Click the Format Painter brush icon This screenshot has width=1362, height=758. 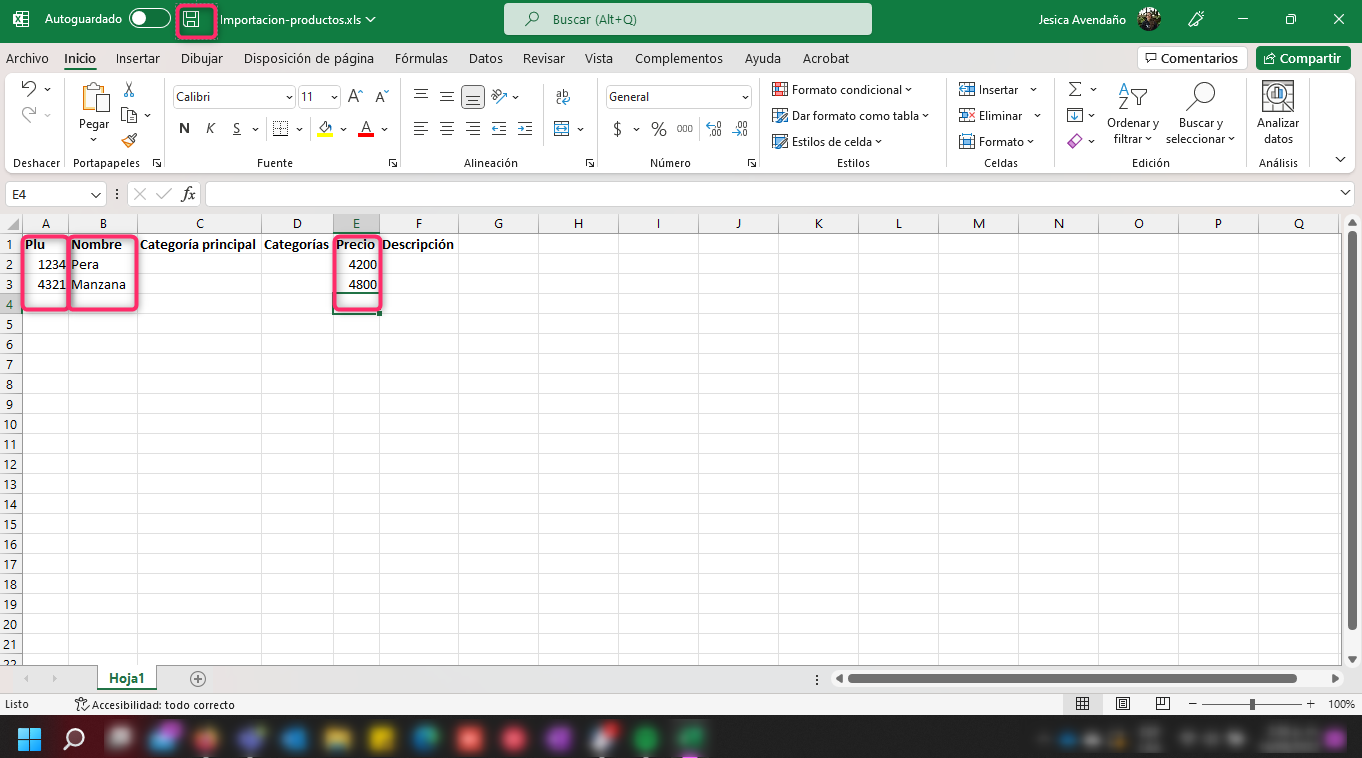129,141
